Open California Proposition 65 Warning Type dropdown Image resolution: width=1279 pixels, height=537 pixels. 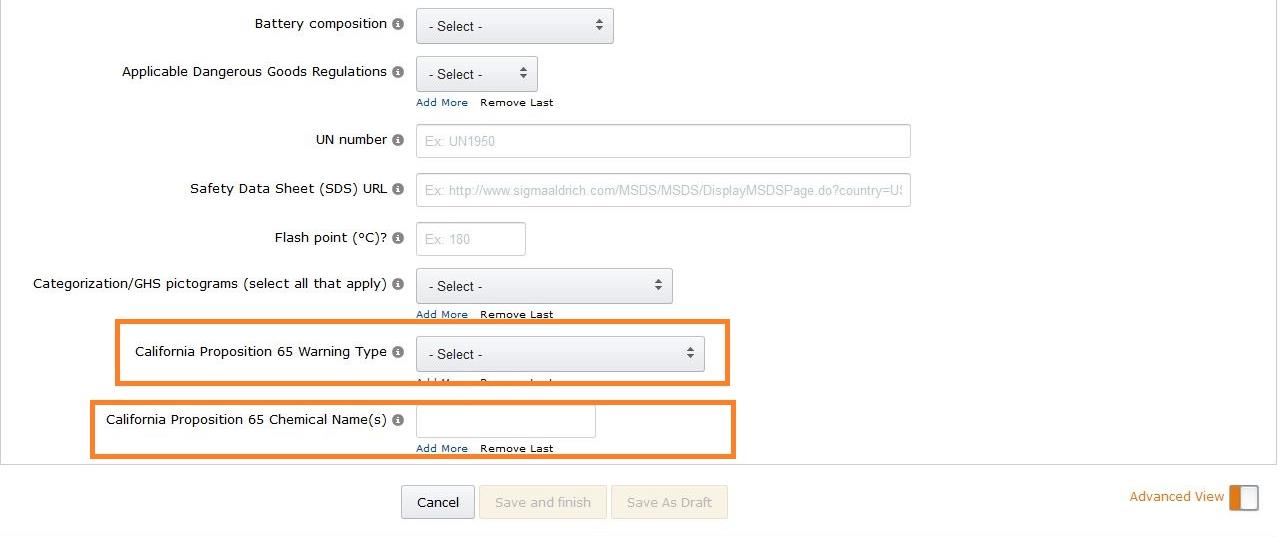(560, 354)
